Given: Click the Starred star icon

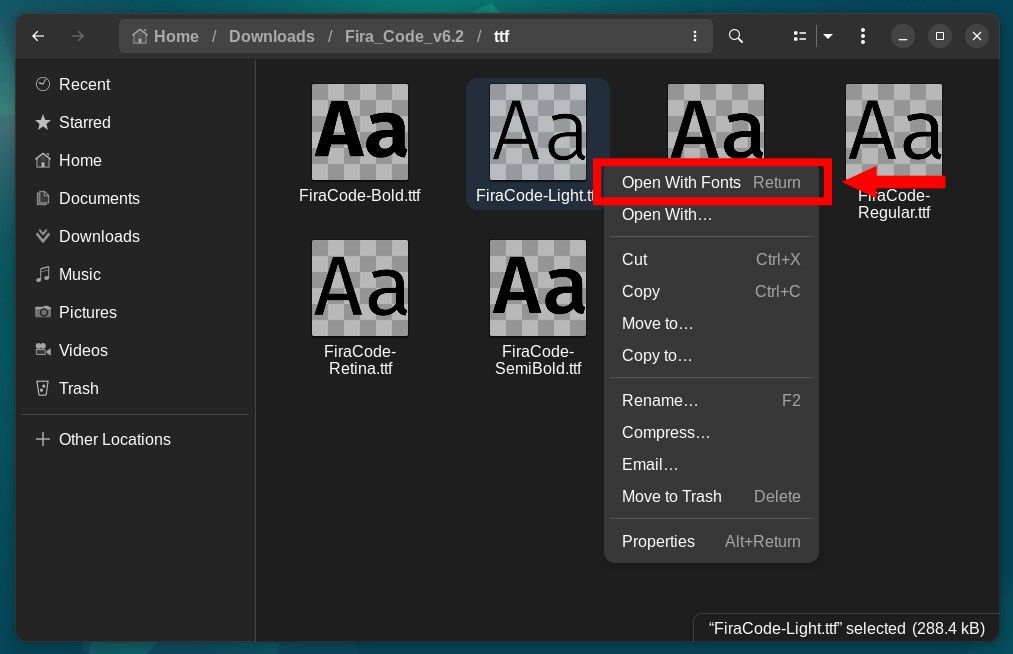Looking at the screenshot, I should (43, 122).
